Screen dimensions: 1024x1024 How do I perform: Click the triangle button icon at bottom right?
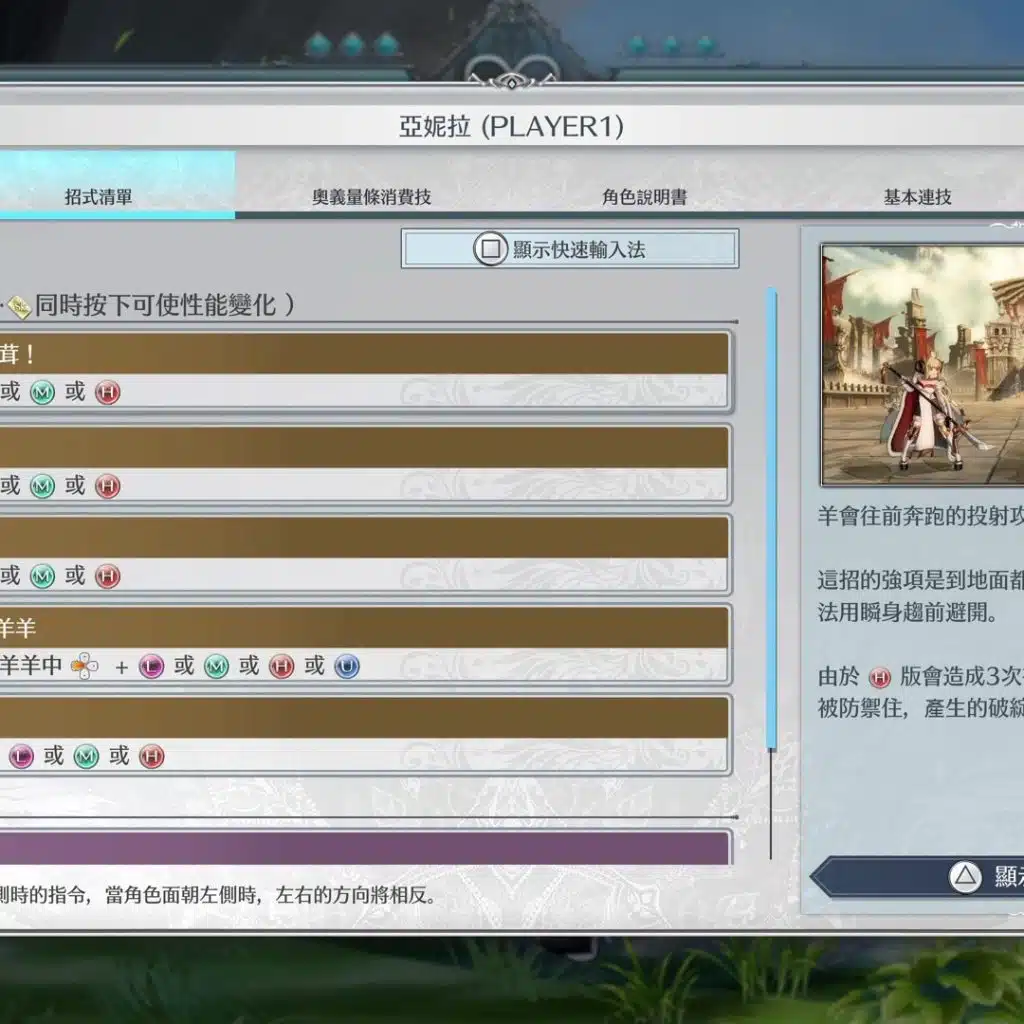pyautogui.click(x=964, y=877)
